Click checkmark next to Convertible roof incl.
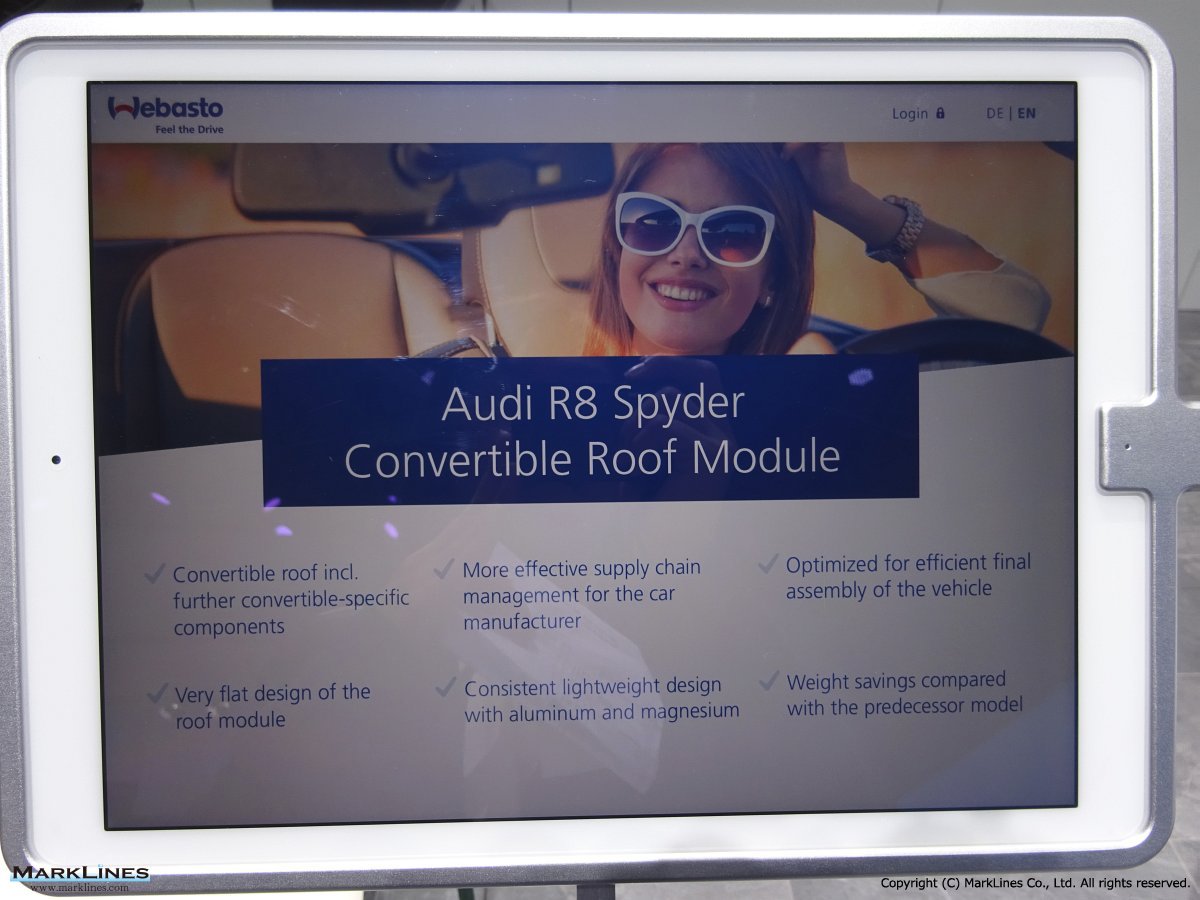1200x900 pixels. (x=154, y=574)
